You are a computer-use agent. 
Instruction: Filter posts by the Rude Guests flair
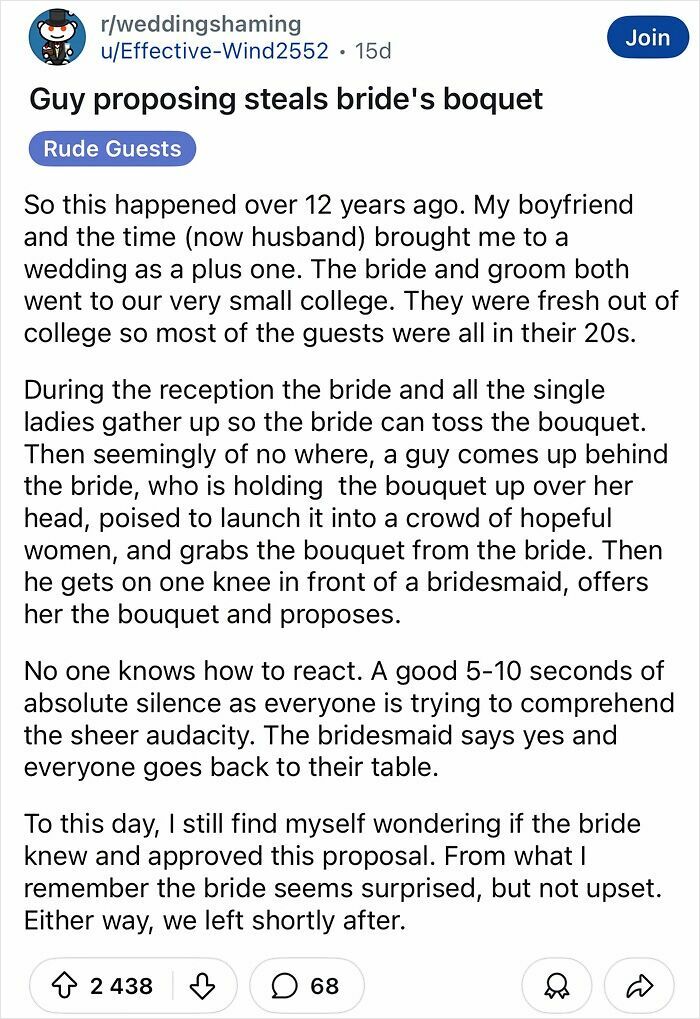(x=112, y=148)
